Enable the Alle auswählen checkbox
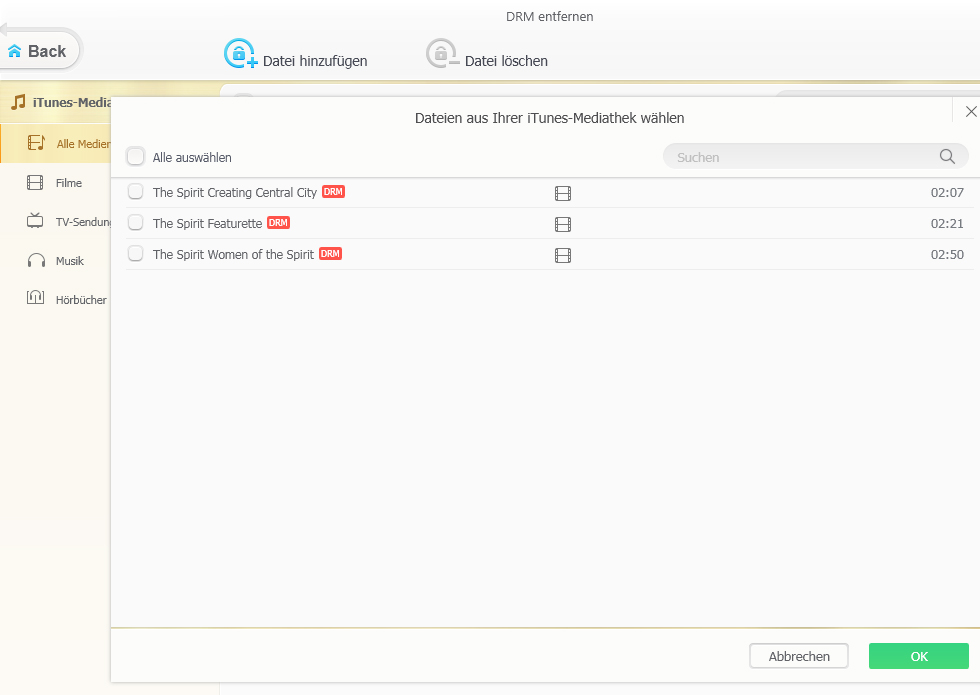Screen dimensions: 980x695 point(136,156)
